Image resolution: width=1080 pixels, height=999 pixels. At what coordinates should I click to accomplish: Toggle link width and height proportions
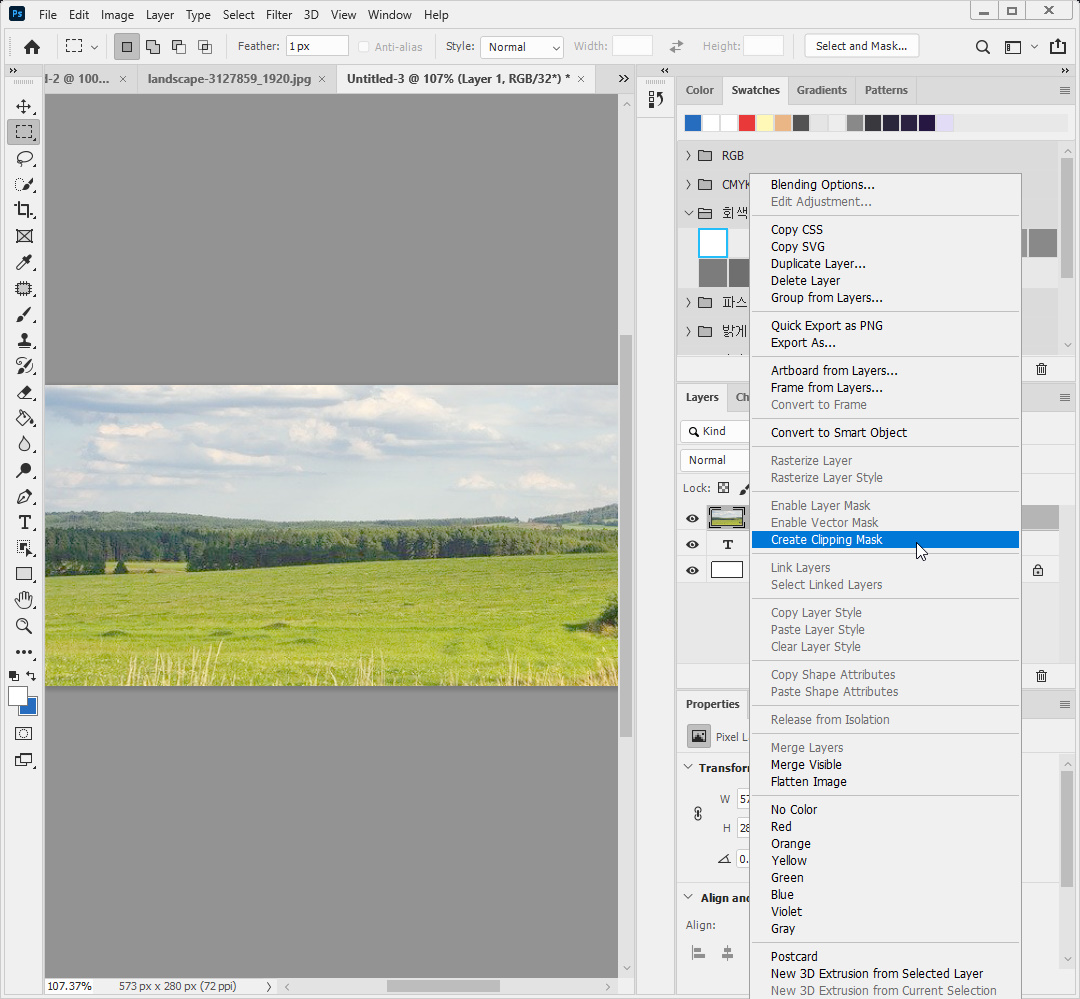[698, 814]
